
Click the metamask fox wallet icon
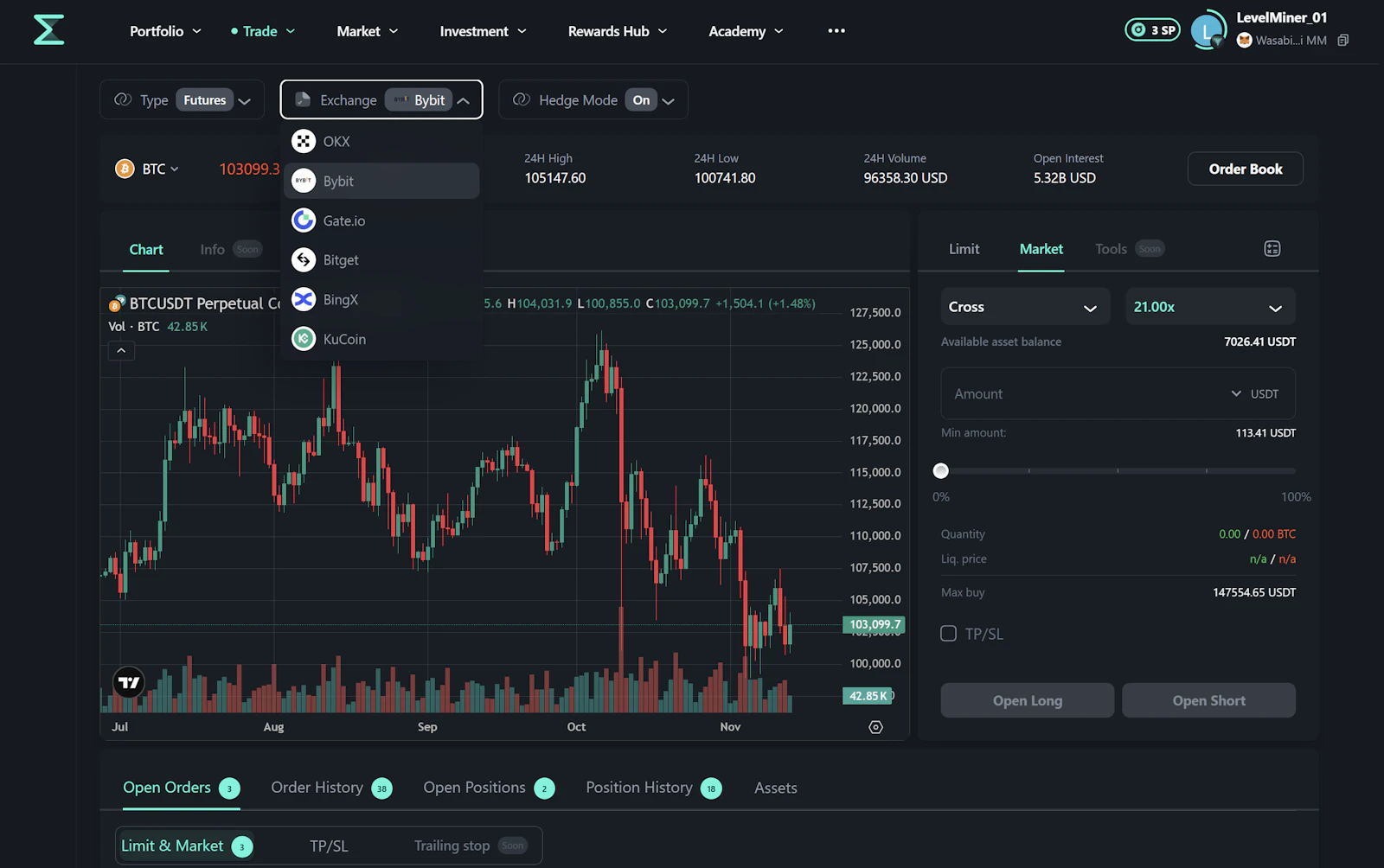[x=1244, y=41]
